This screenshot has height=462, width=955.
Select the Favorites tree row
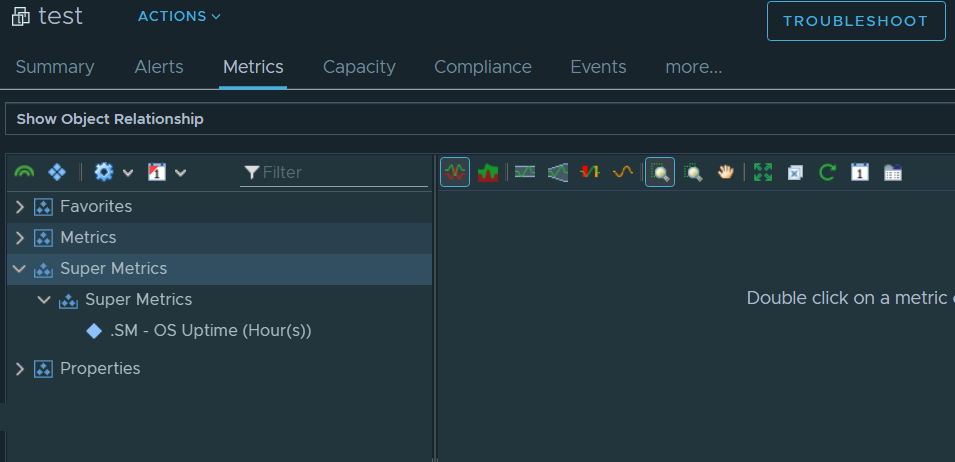[219, 206]
